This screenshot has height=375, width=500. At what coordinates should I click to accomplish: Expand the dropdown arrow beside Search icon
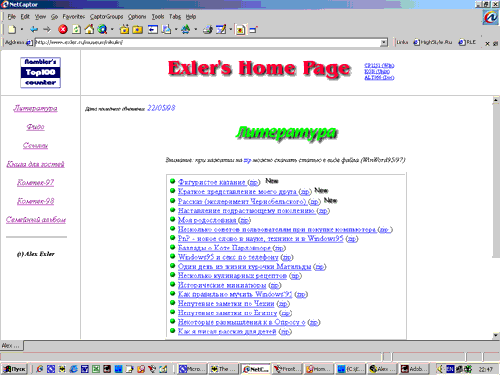(x=112, y=30)
